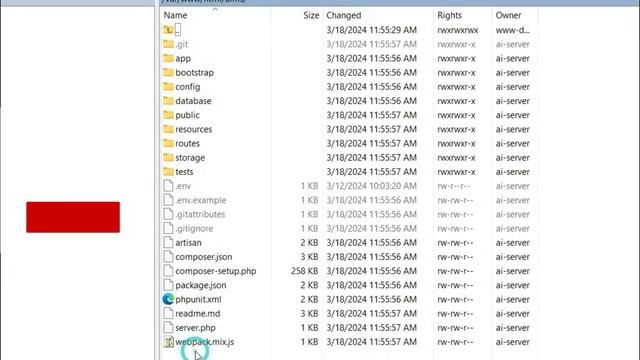This screenshot has height=360, width=640.
Task: Click the rwxrwxrwx rights of parent directory
Action: pyautogui.click(x=458, y=30)
